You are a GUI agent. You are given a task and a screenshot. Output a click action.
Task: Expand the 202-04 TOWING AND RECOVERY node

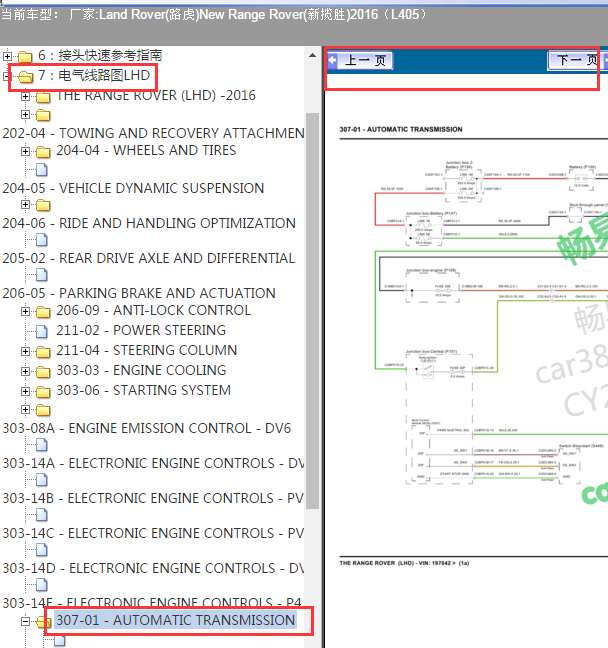25,114
